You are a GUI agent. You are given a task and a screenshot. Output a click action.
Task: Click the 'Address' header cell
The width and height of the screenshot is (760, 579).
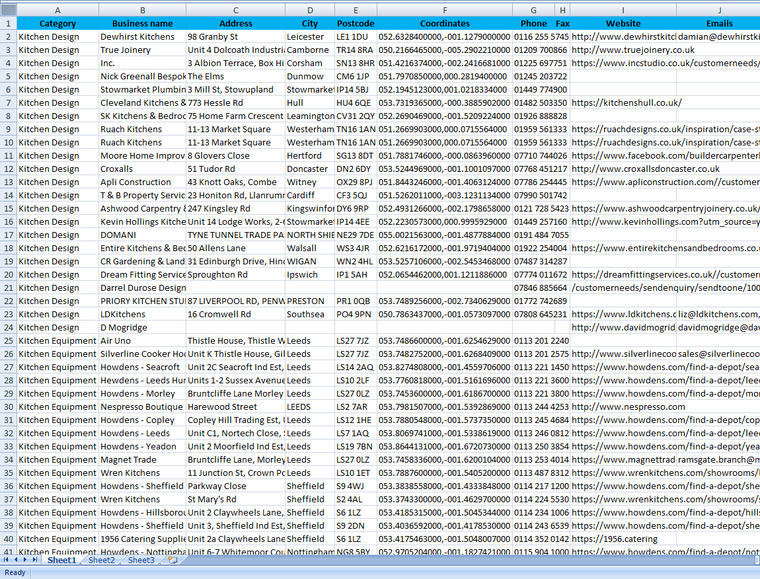coord(236,23)
